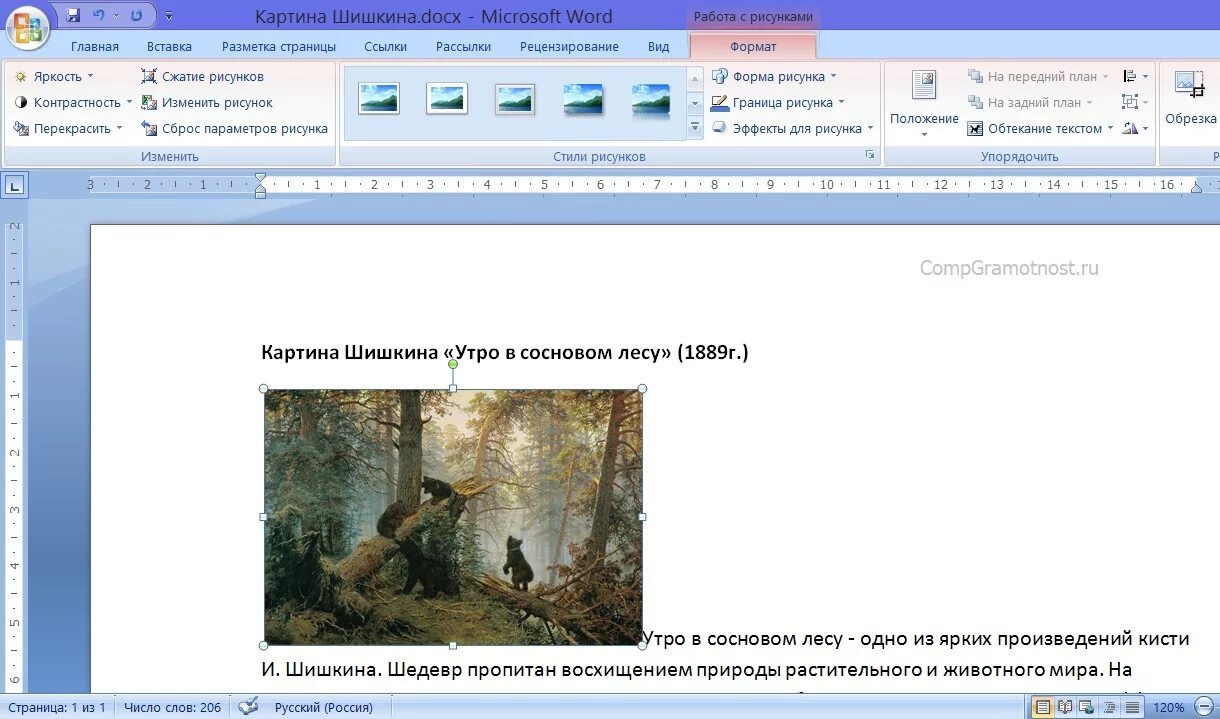
Task: Open the Контрастность contrast dropdown
Action: (72, 102)
